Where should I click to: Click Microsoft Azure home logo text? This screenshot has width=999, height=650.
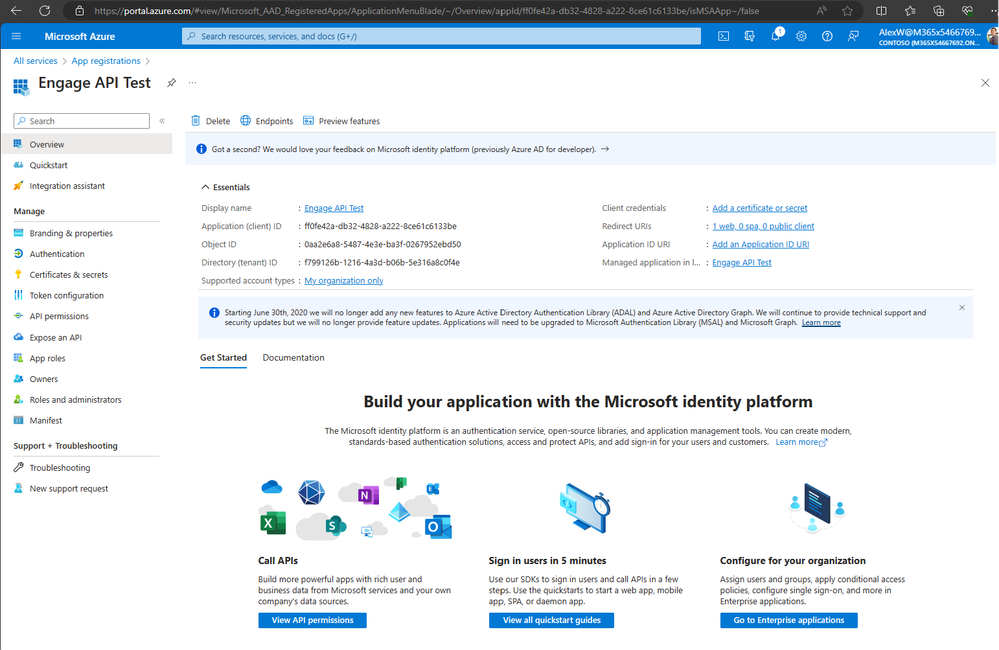[x=80, y=36]
